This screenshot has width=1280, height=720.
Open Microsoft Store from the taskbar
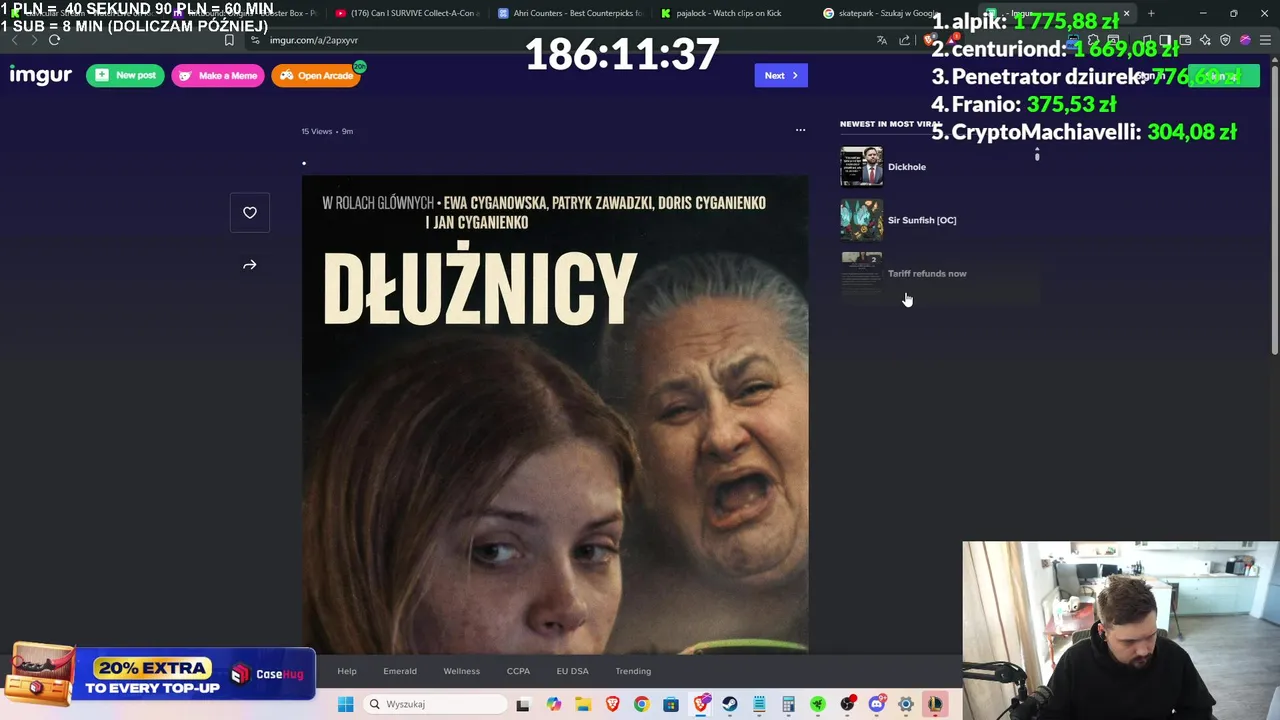[x=671, y=704]
